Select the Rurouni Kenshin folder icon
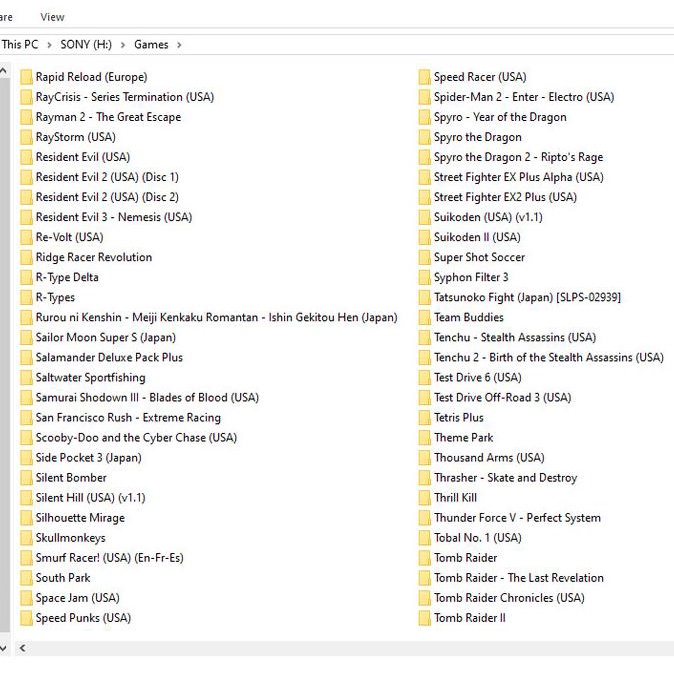 tap(26, 317)
